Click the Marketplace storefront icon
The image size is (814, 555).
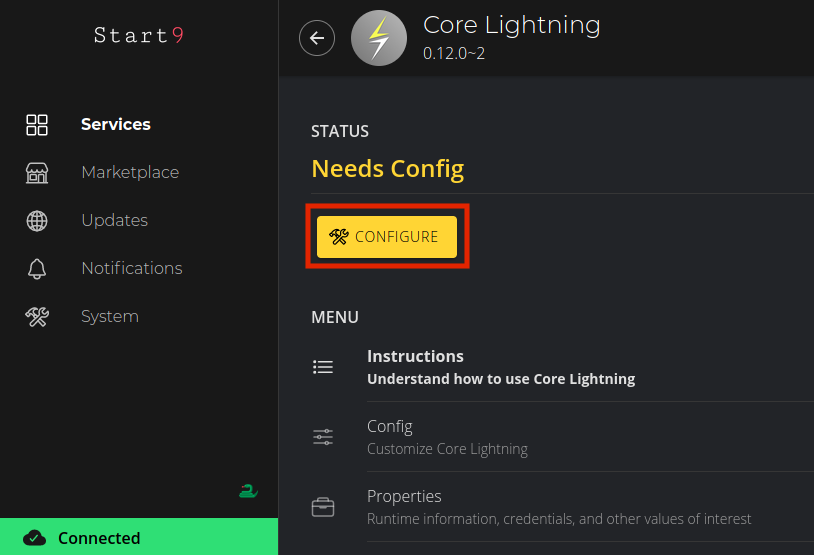[37, 173]
